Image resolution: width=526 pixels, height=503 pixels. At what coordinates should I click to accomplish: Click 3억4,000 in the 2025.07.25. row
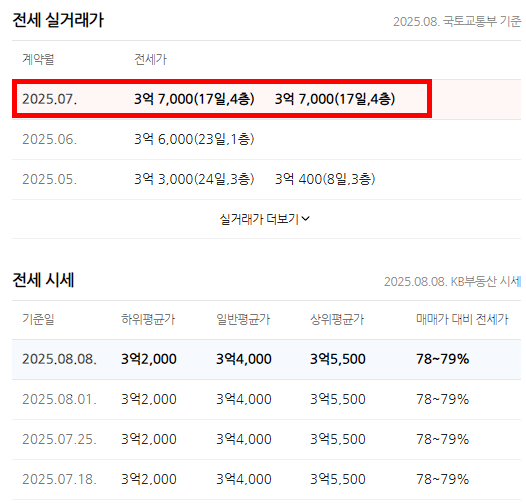coord(244,439)
